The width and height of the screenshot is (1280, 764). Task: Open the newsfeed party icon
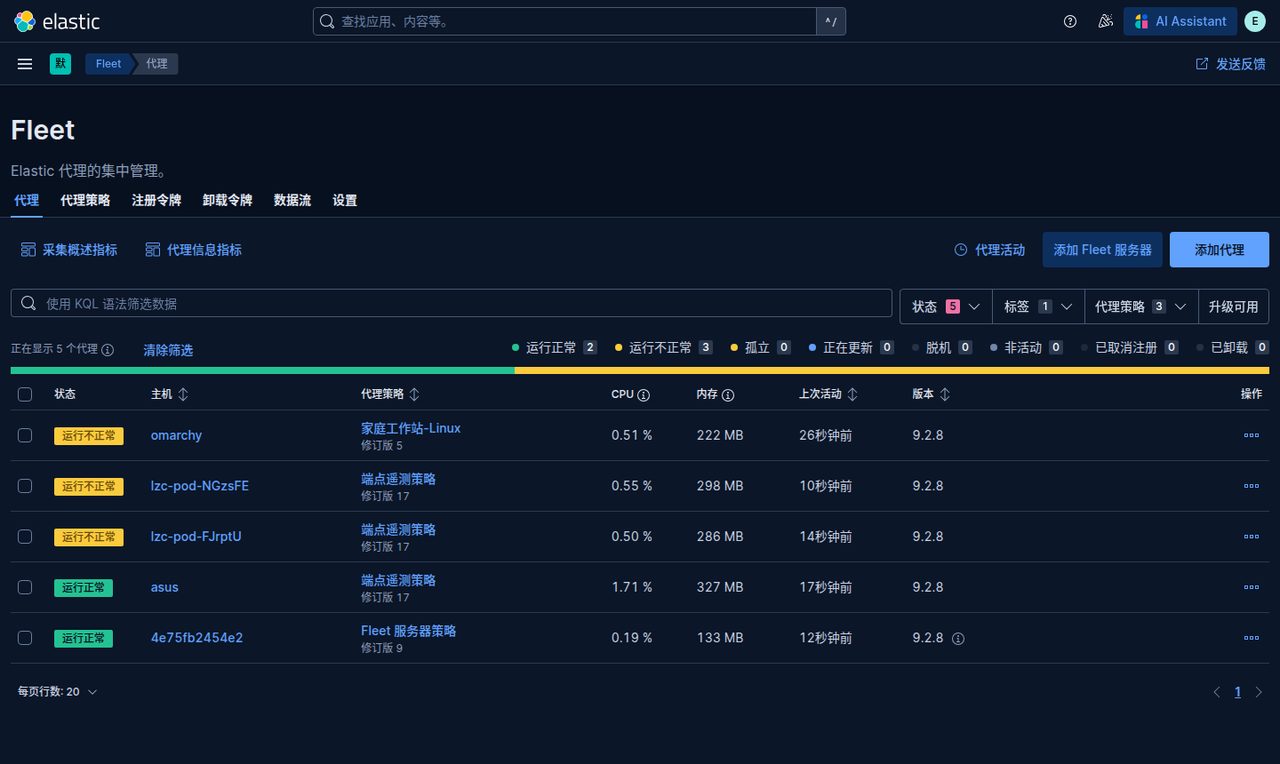pos(1105,21)
